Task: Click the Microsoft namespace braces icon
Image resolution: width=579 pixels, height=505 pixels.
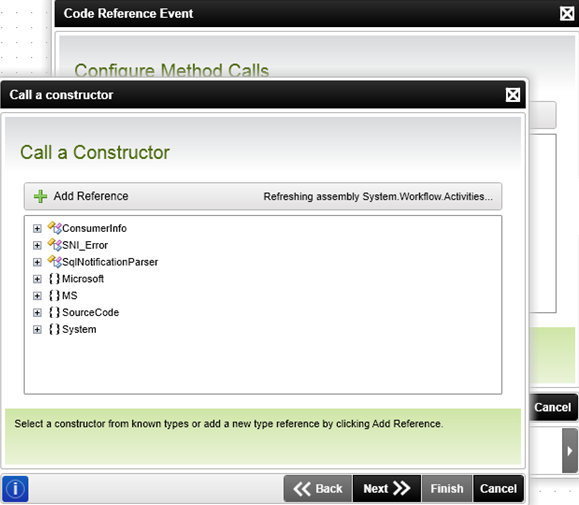Action: [x=54, y=279]
